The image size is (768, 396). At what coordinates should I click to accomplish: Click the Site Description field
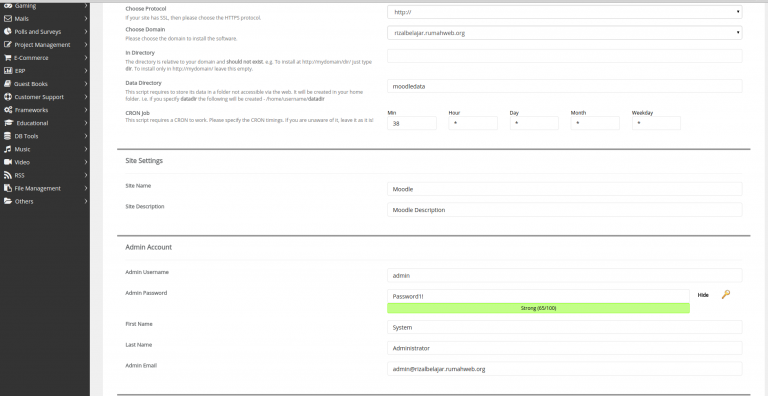564,210
